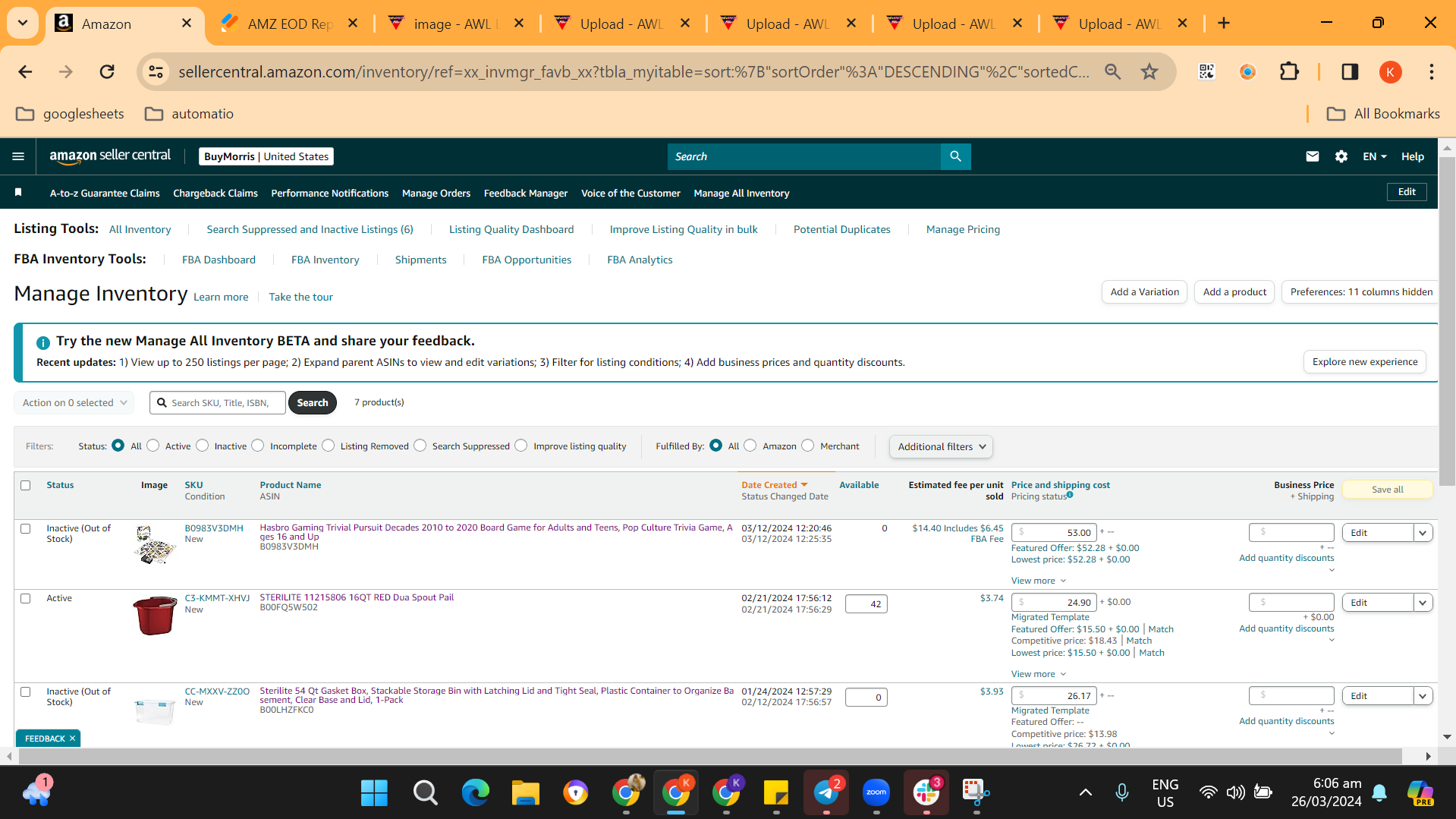Check the STERILITE Red Pail row checkbox

point(26,599)
